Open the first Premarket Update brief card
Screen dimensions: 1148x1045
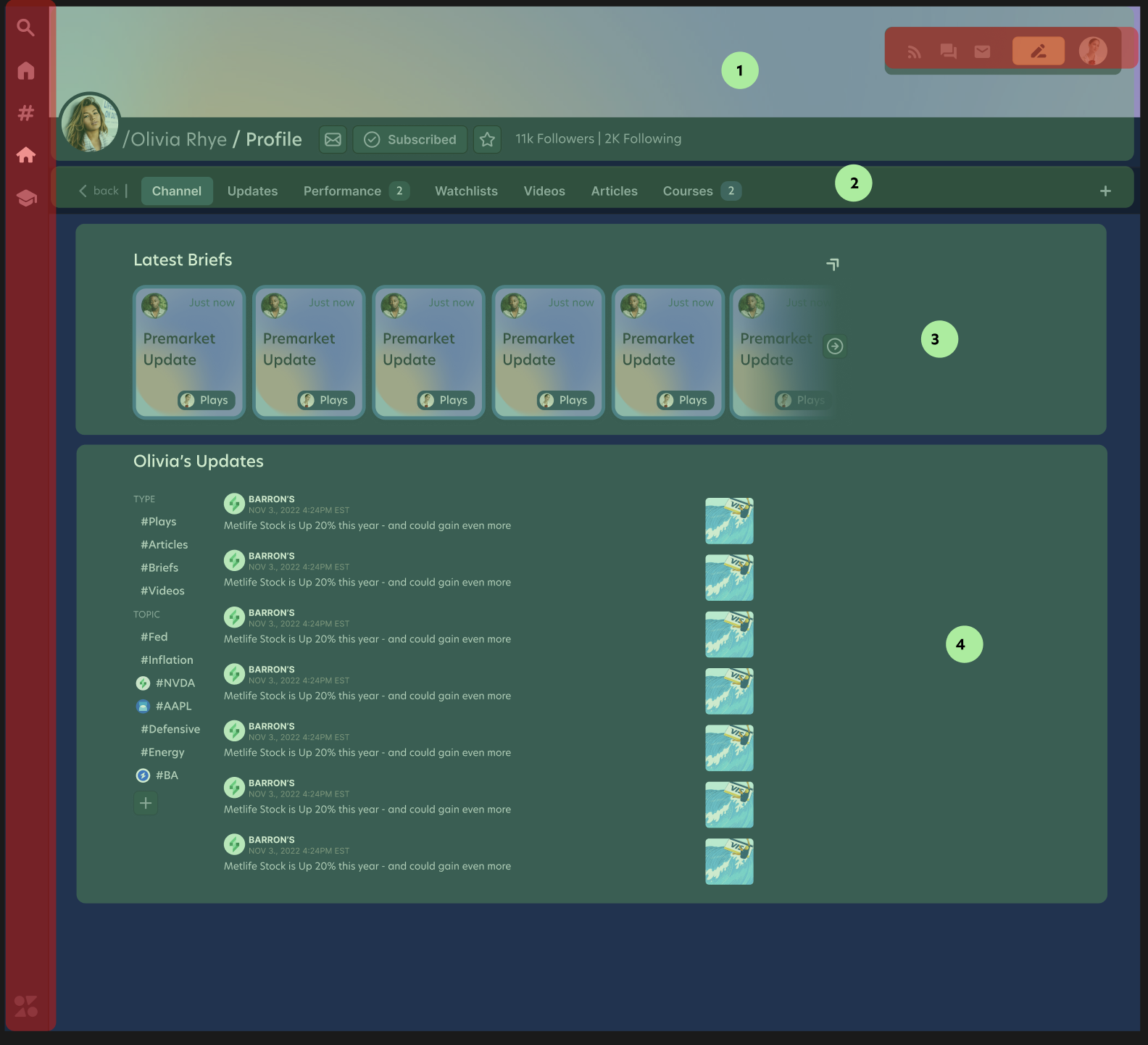point(189,352)
